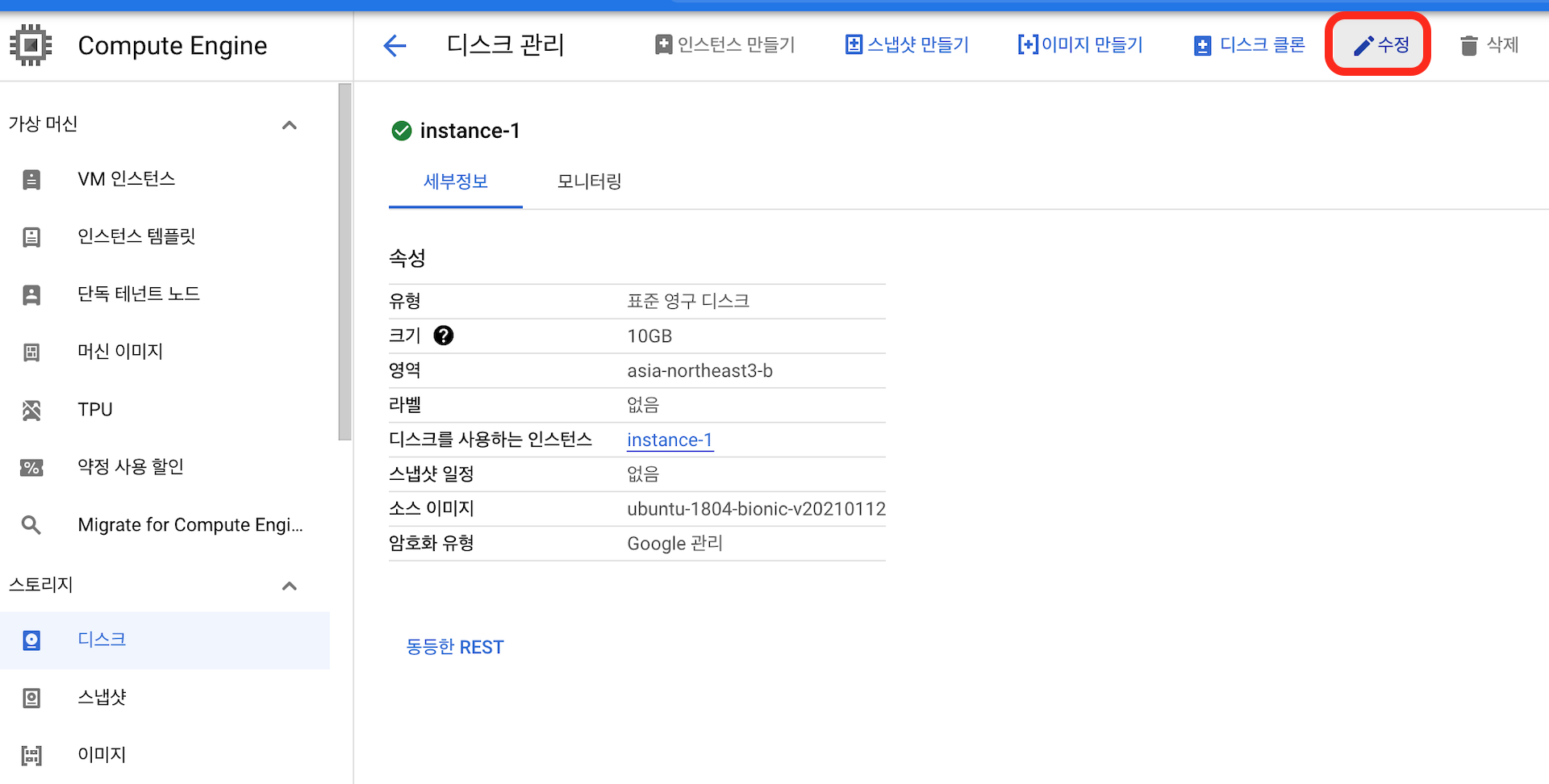This screenshot has height=784, width=1549.
Task: Click the sidebar vertical scrollbar
Action: (345, 262)
